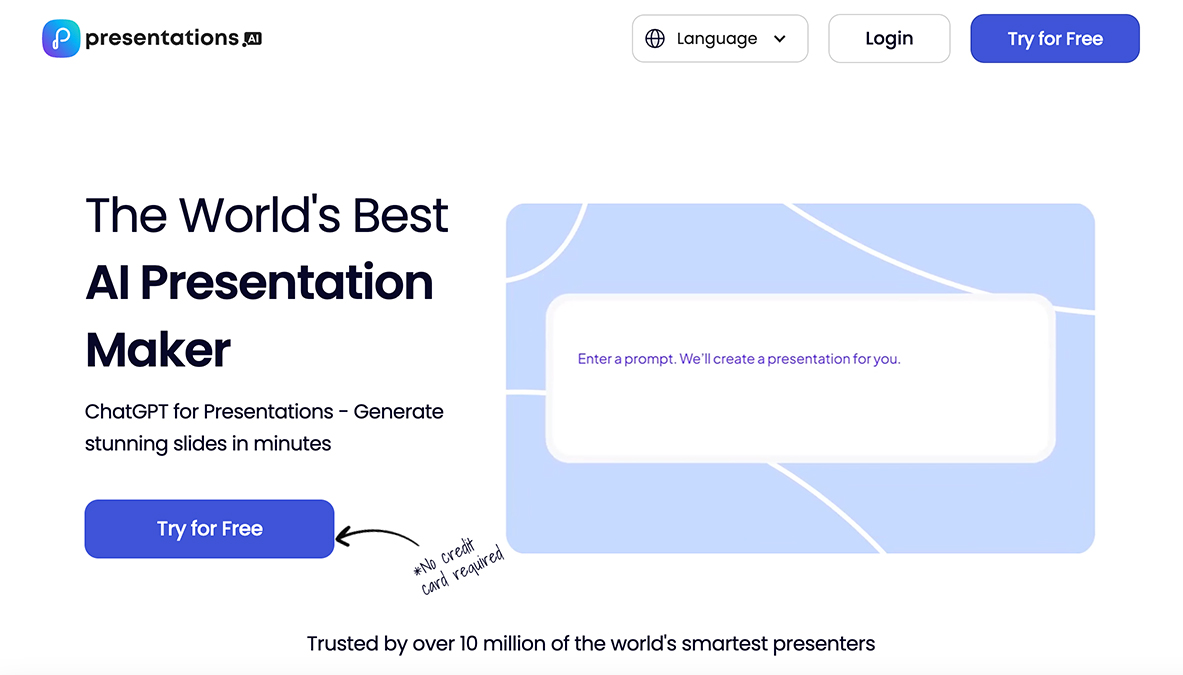Click the 'Enter a prompt' placeholder text

coord(739,359)
